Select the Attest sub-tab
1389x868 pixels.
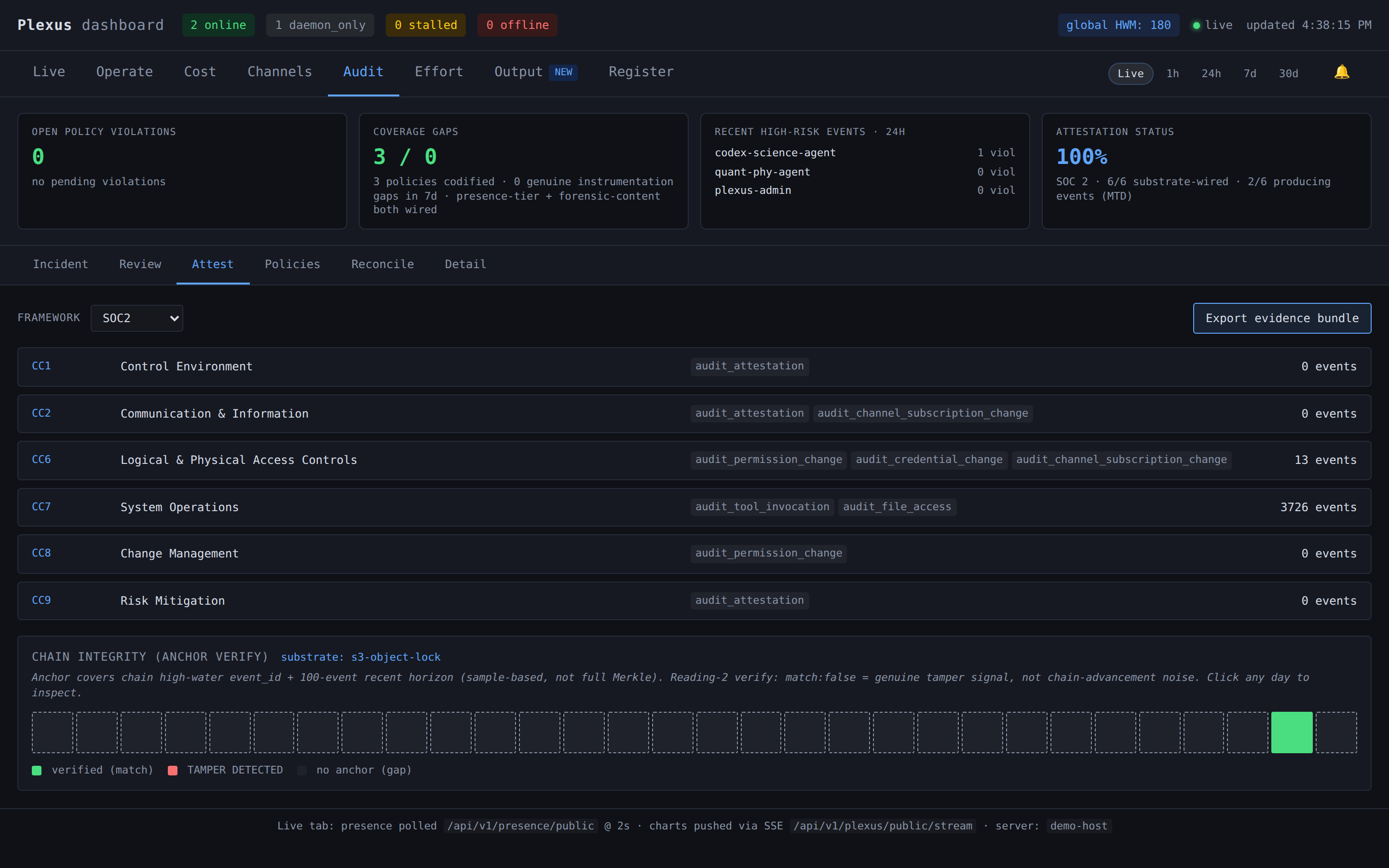[x=212, y=264]
